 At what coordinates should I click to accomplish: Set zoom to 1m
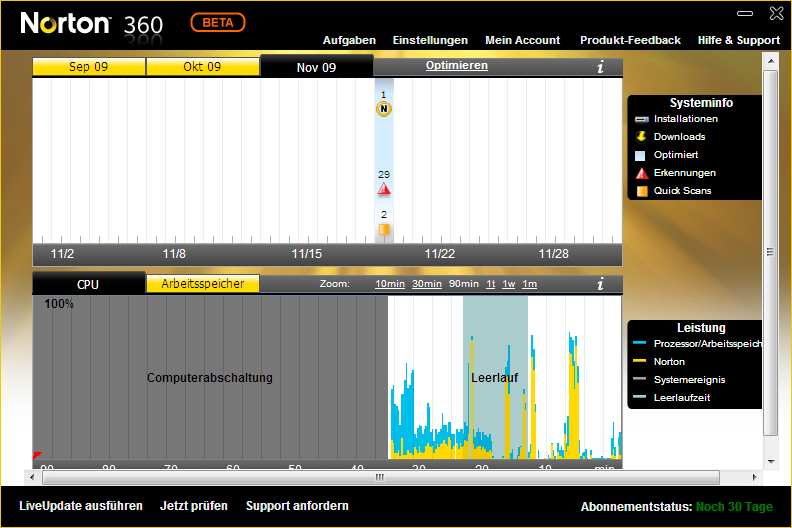point(529,284)
